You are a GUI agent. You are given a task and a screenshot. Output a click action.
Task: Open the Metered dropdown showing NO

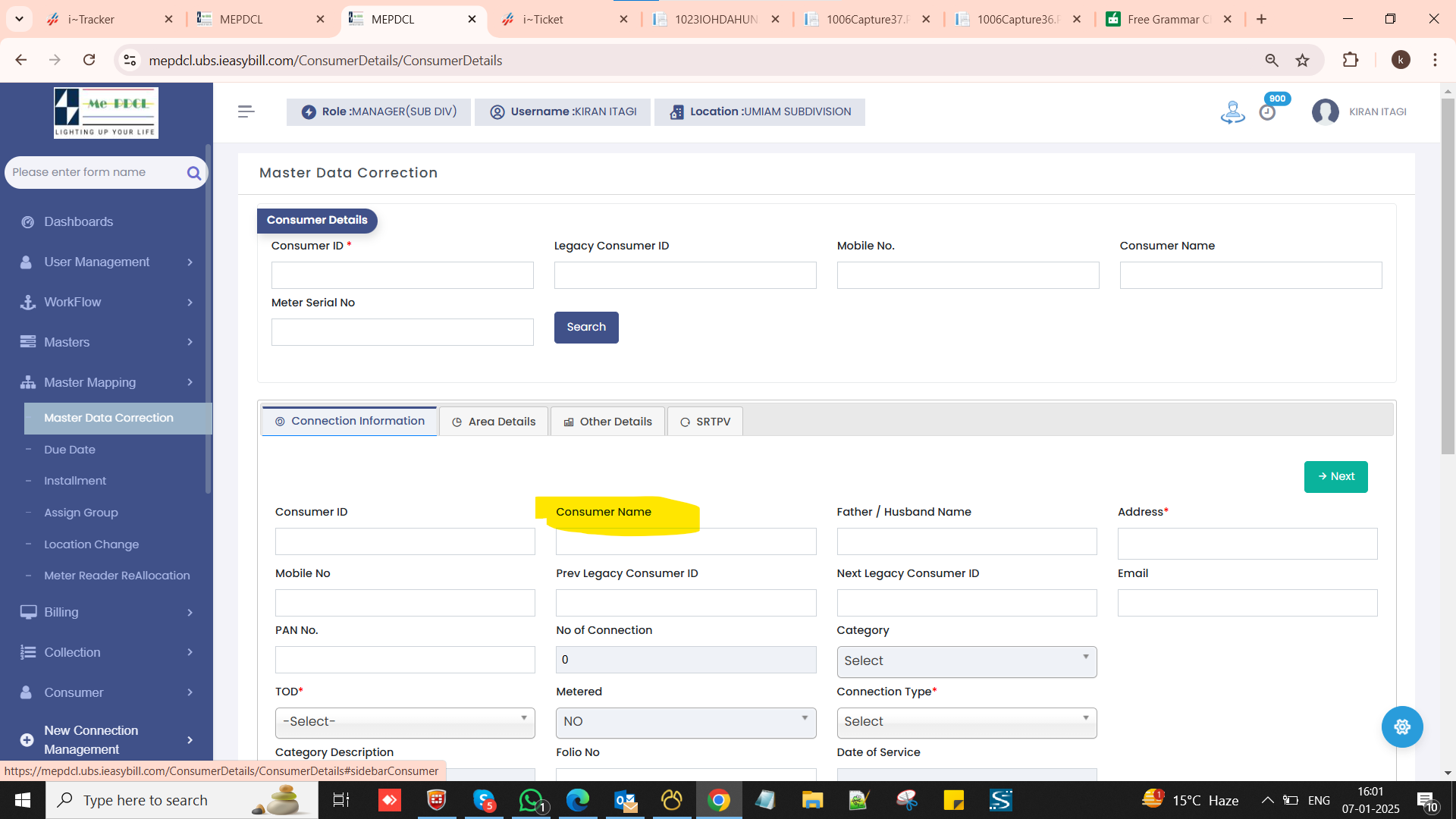(686, 722)
